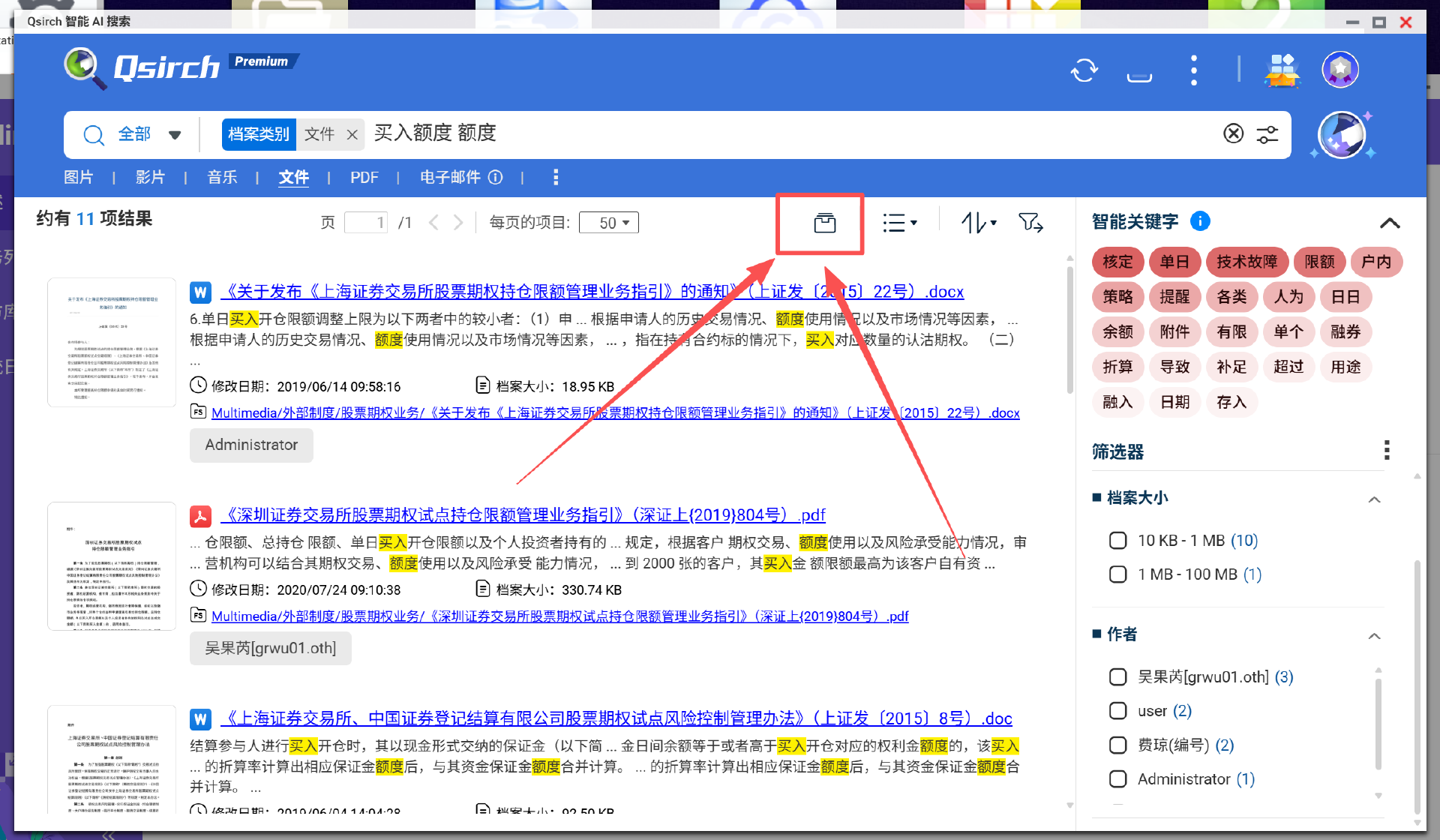Click the 技术故障 keyword tag
Image resolution: width=1440 pixels, height=840 pixels.
1246,262
